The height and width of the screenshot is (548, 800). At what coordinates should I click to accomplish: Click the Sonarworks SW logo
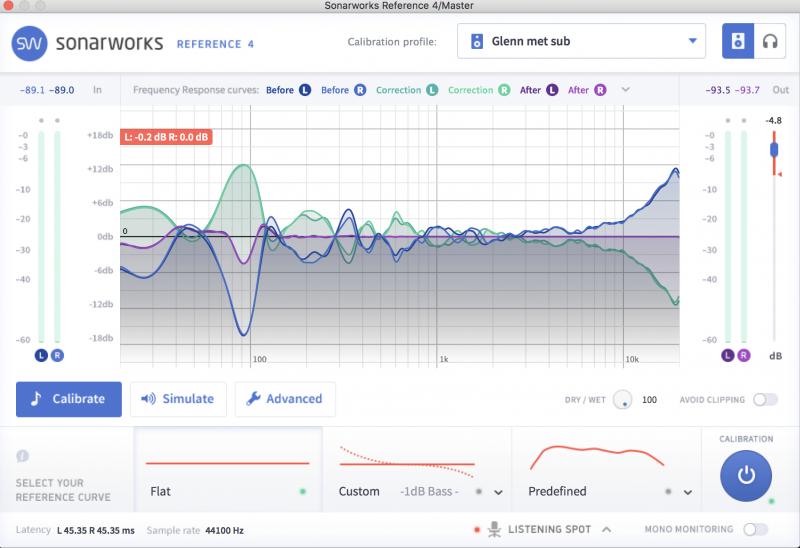29,43
